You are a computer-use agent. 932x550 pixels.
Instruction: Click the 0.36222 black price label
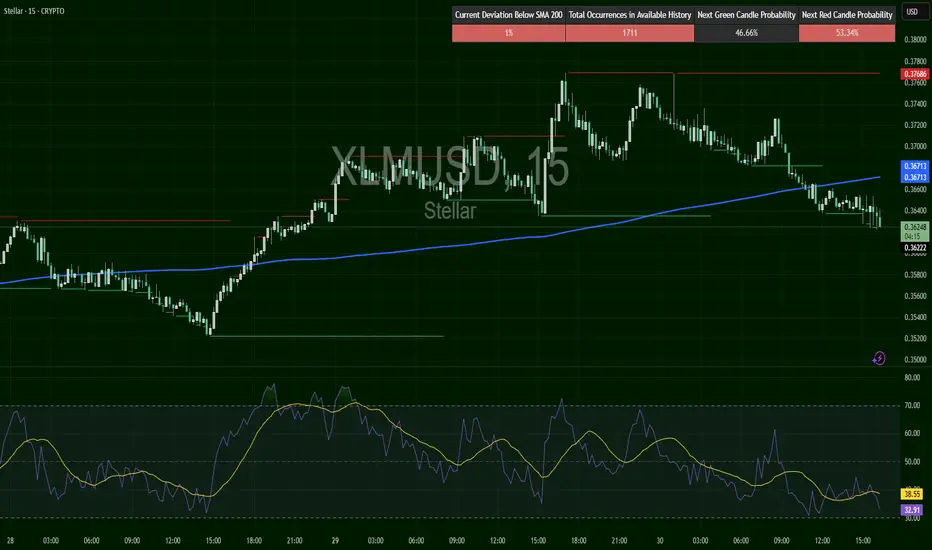915,248
